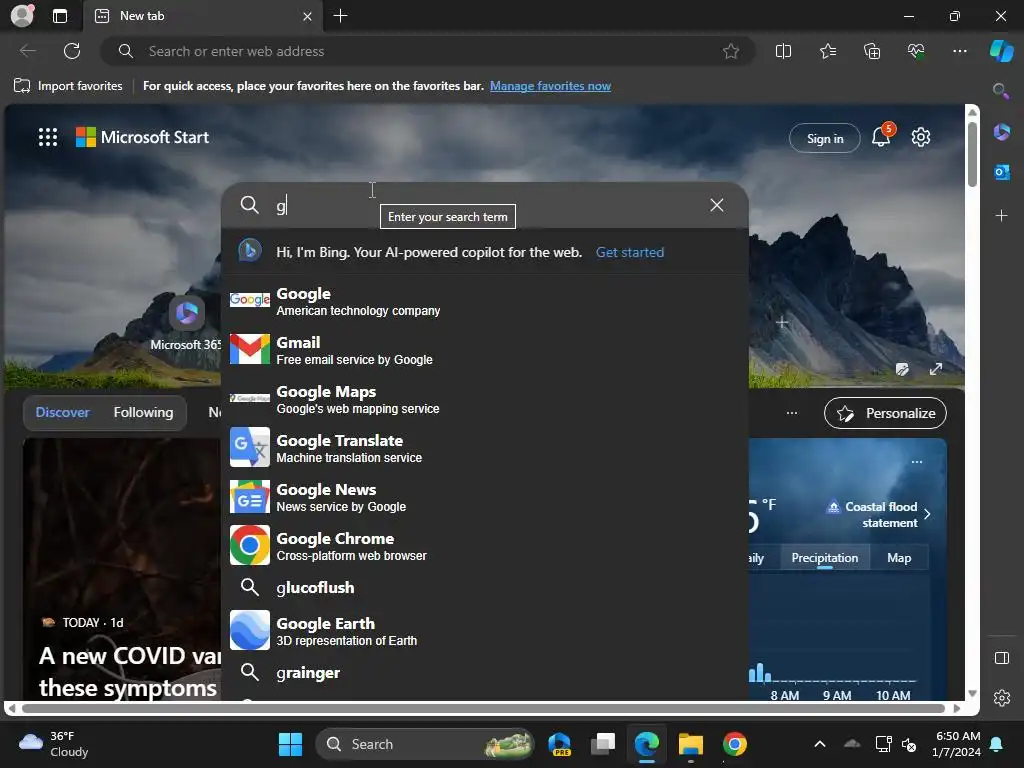
Task: Click the Personalize button
Action: [885, 413]
